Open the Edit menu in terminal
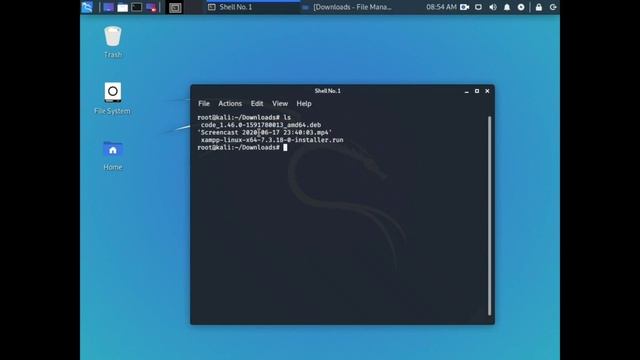Viewport: 640px width, 360px height. [x=257, y=104]
